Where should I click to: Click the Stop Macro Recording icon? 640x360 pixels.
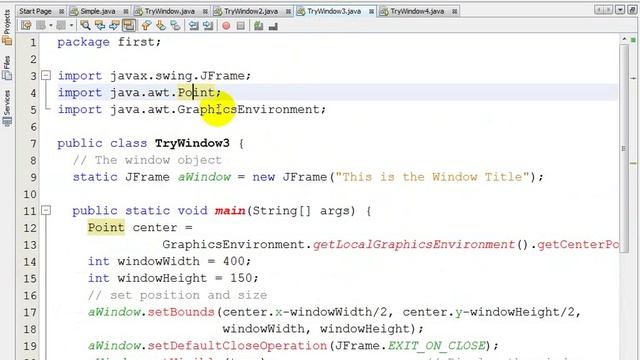point(241,26)
